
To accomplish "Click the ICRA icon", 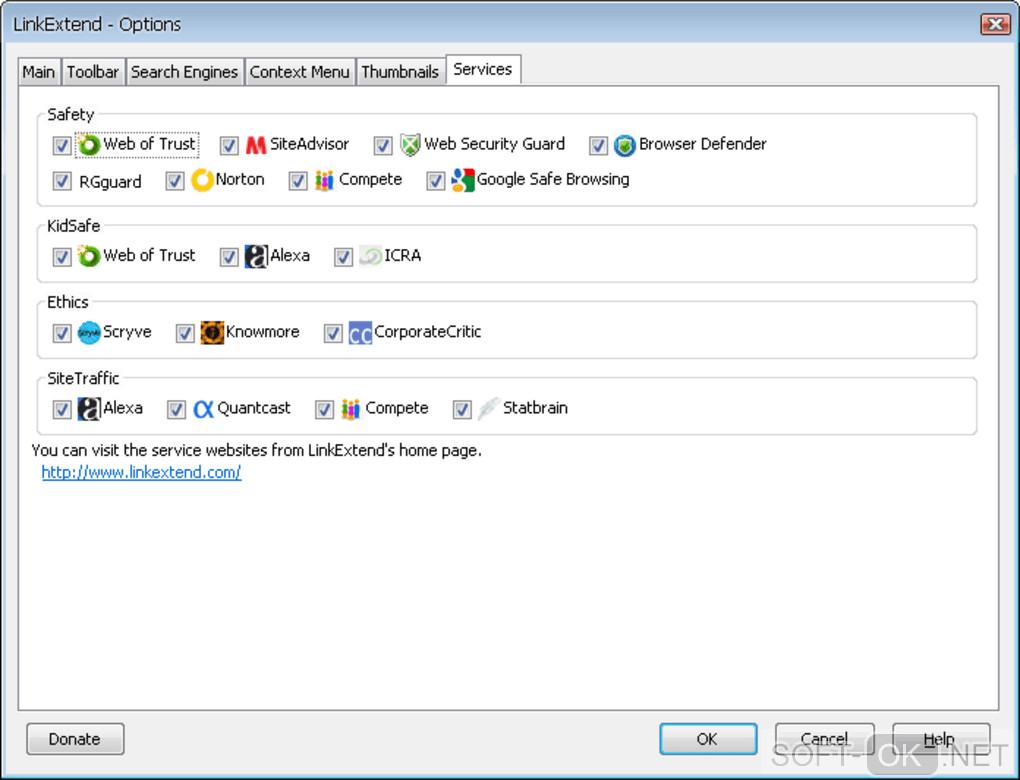I will tap(371, 256).
